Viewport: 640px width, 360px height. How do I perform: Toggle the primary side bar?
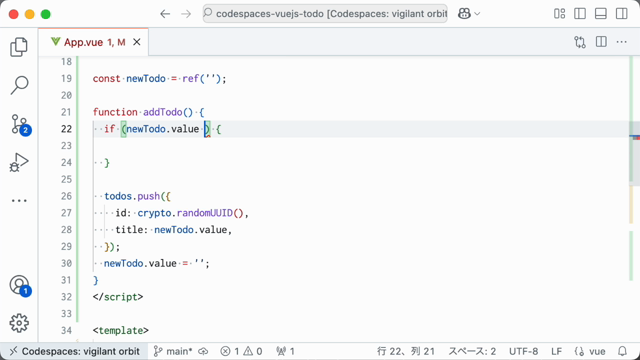click(x=580, y=14)
